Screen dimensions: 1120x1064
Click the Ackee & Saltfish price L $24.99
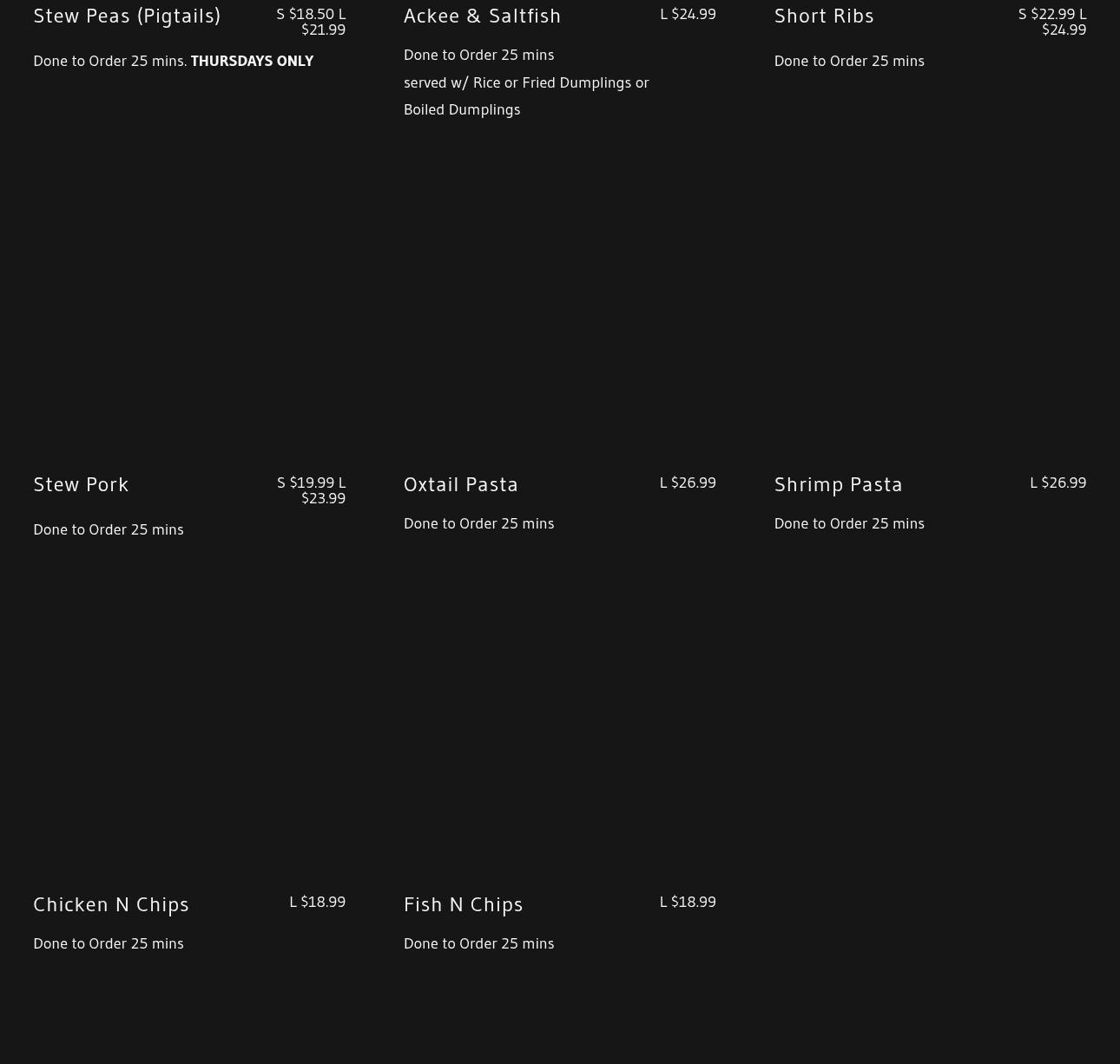pyautogui.click(x=688, y=14)
